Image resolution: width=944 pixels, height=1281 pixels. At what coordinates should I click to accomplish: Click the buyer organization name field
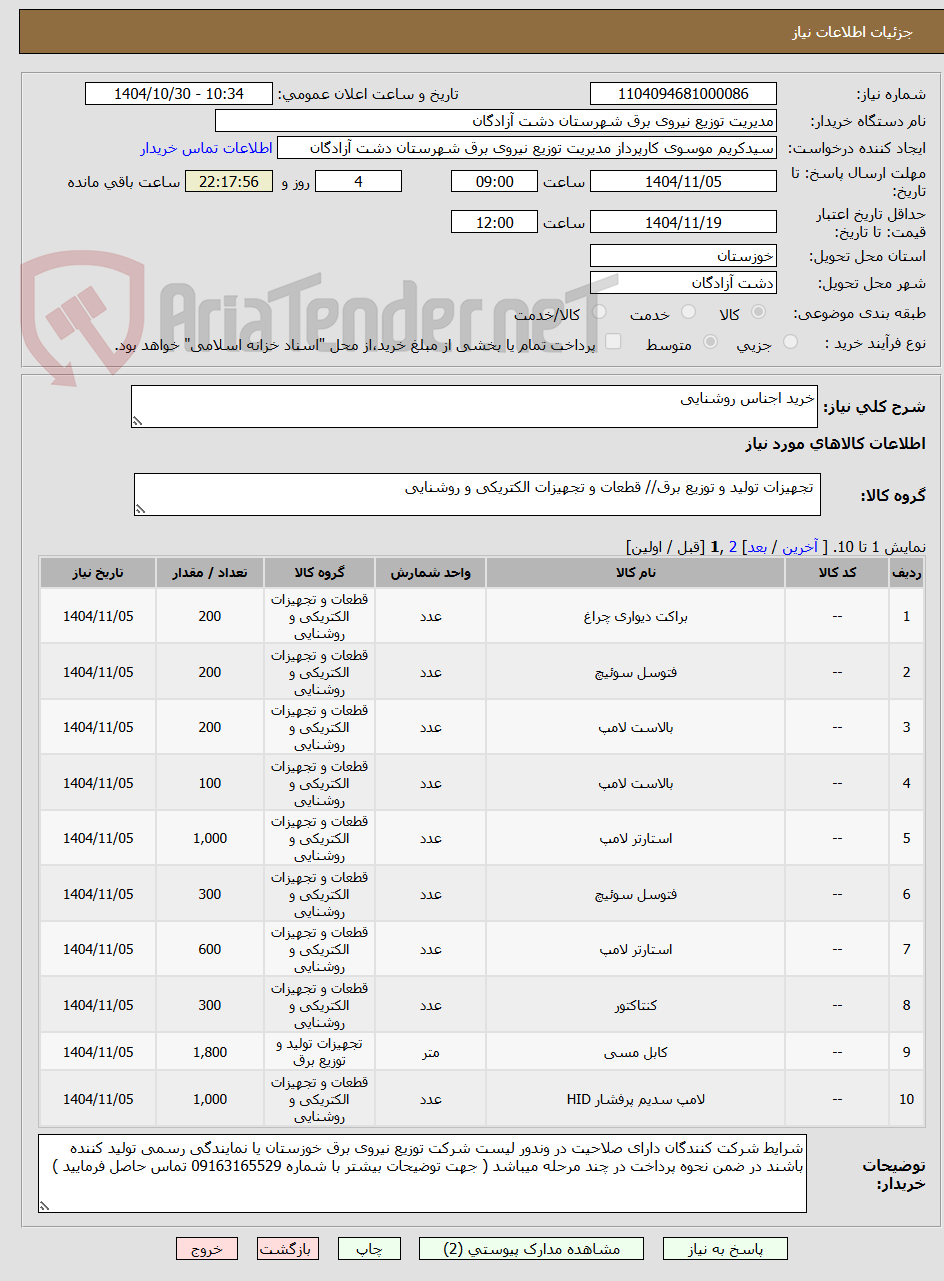click(x=496, y=121)
